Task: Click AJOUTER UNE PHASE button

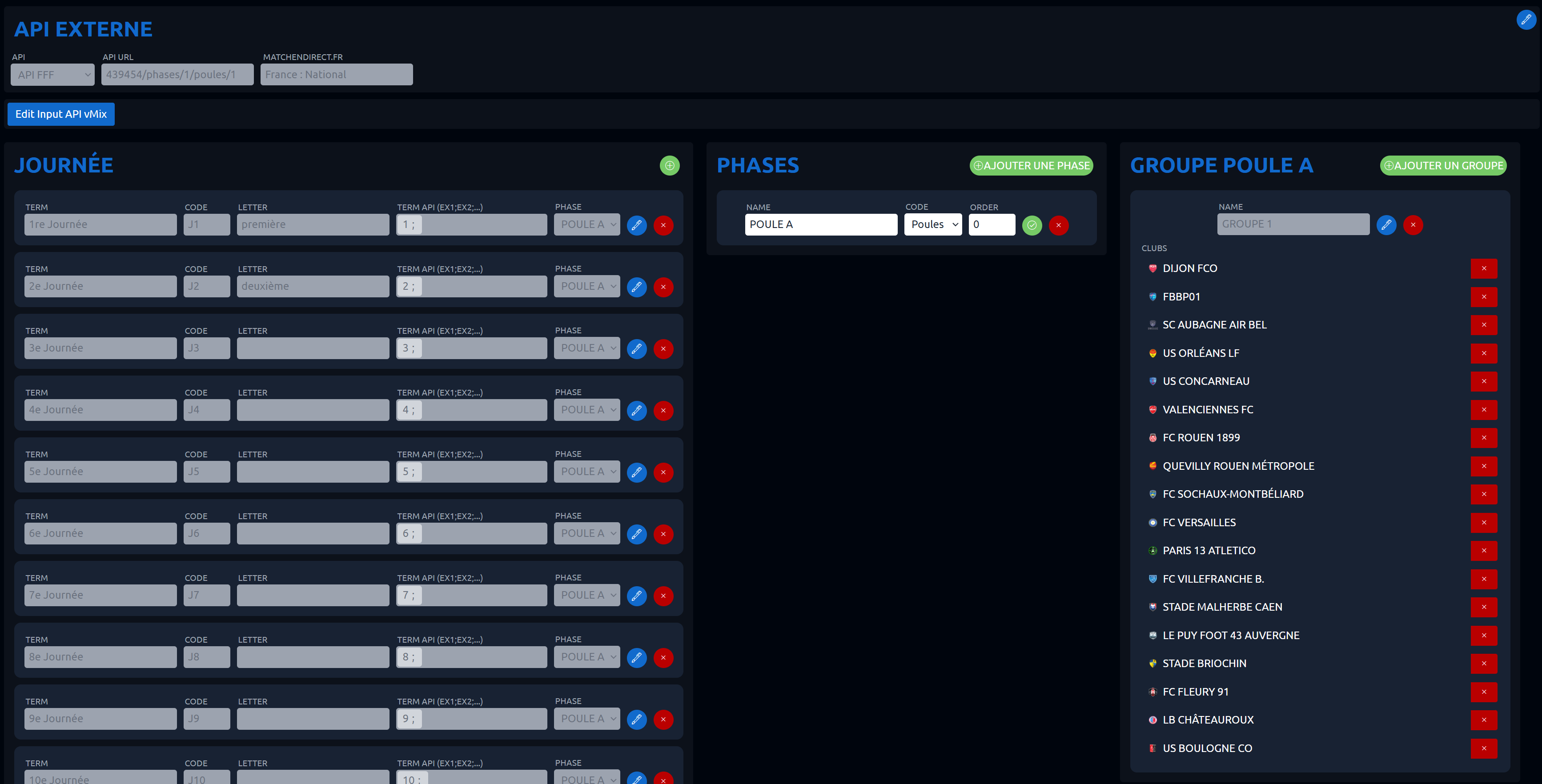Action: [x=1031, y=166]
